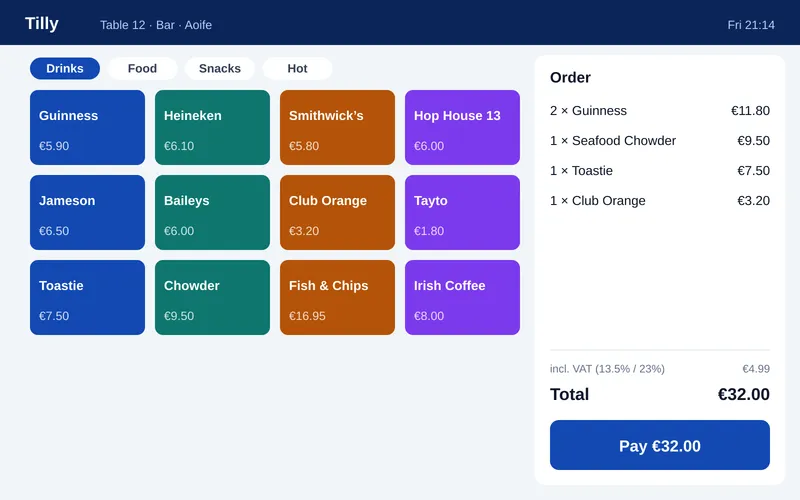This screenshot has width=800, height=500.
Task: Select the 1 × Club Orange order line
Action: coord(660,201)
